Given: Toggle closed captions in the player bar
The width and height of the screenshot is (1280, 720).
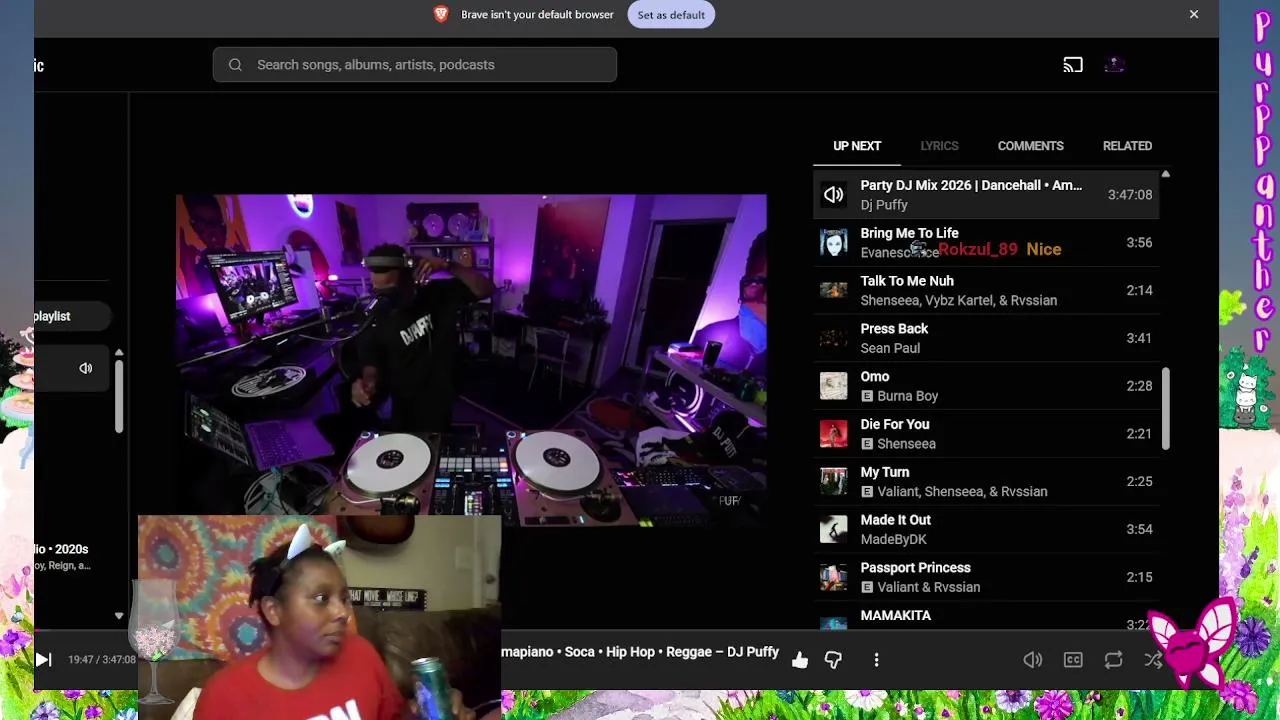Looking at the screenshot, I should (x=1073, y=660).
